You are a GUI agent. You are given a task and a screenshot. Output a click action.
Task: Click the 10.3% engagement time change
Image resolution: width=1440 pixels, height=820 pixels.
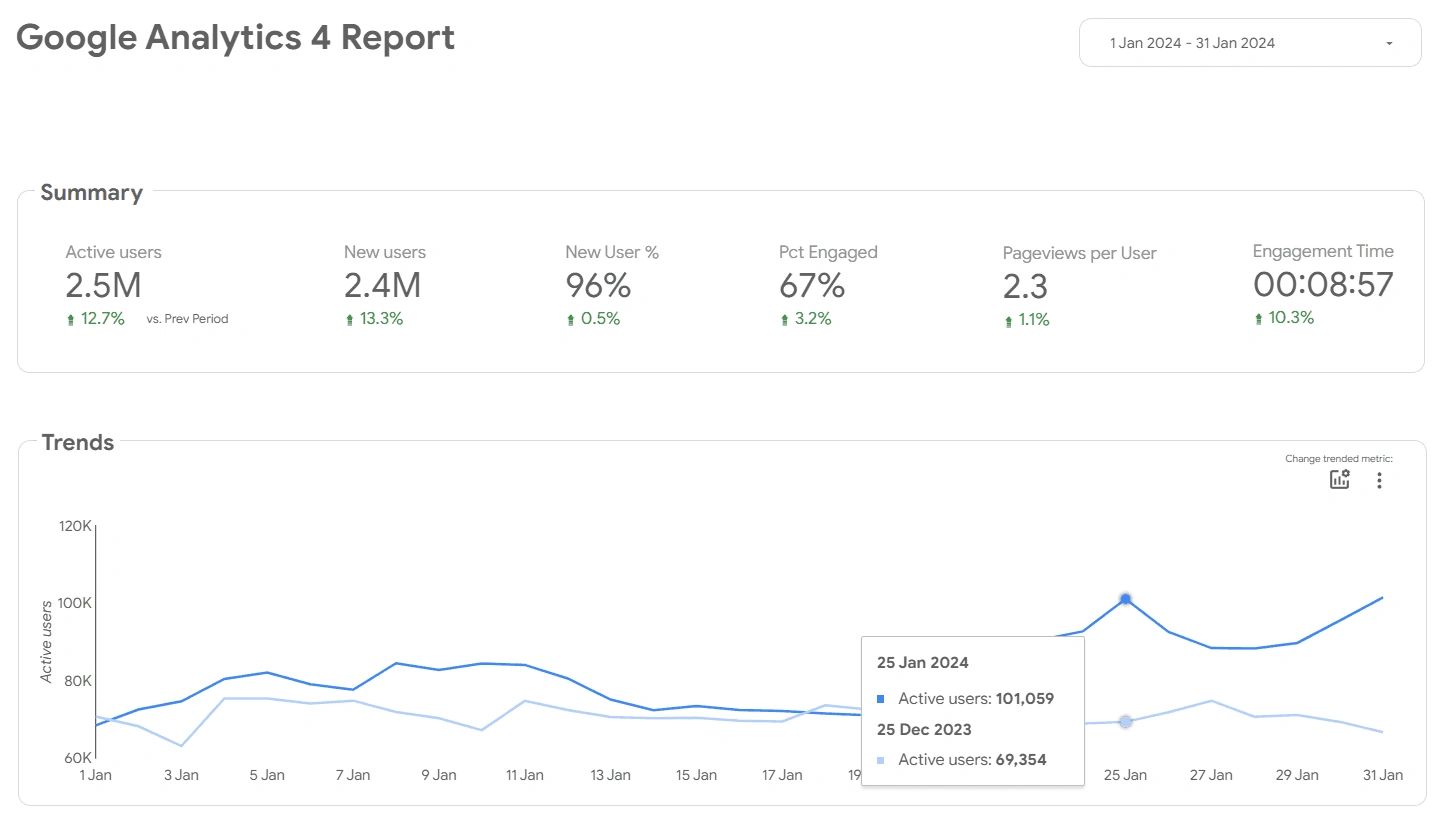pyautogui.click(x=1284, y=318)
